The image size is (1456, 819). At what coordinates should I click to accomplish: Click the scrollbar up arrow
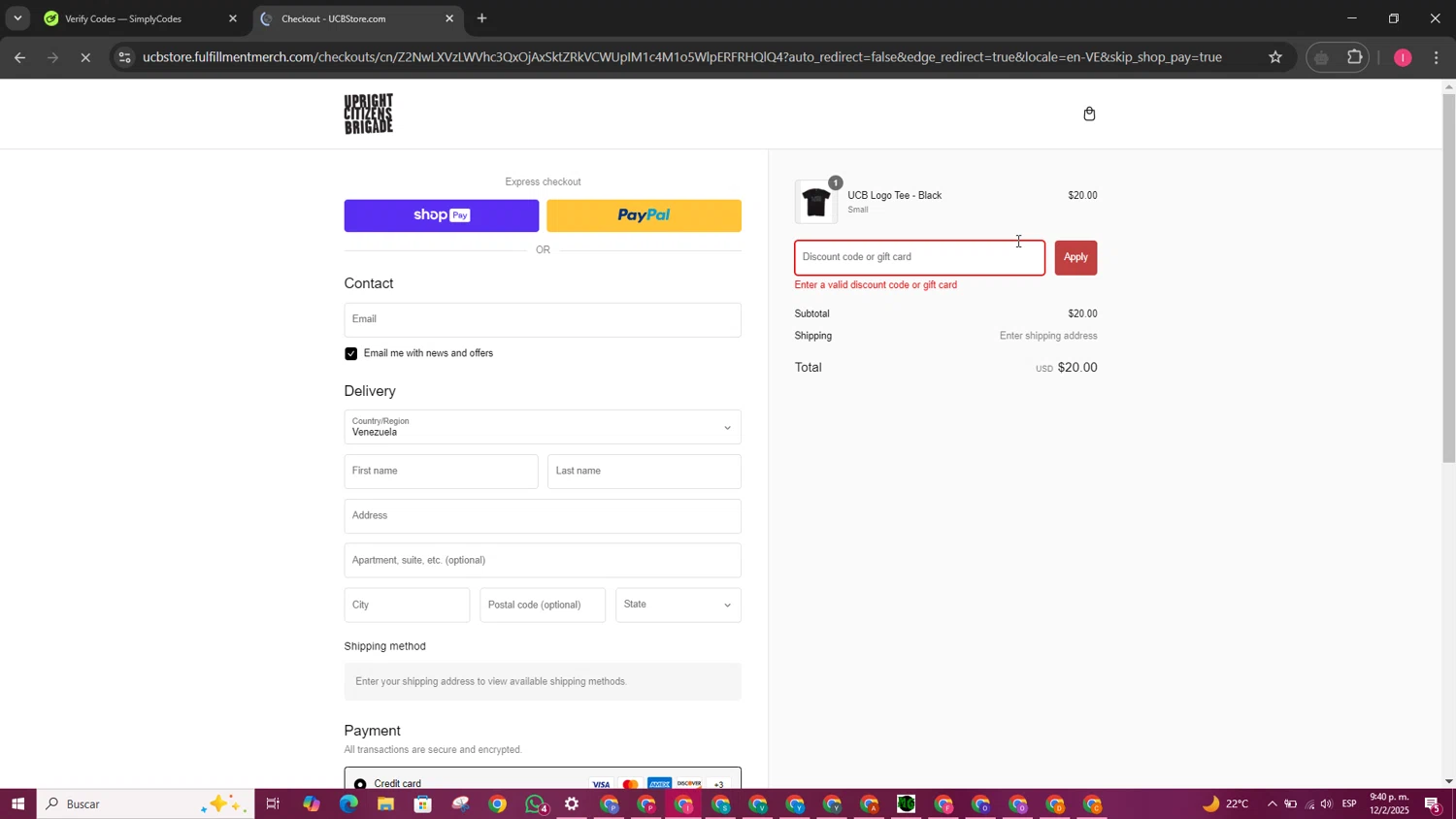pyautogui.click(x=1448, y=87)
